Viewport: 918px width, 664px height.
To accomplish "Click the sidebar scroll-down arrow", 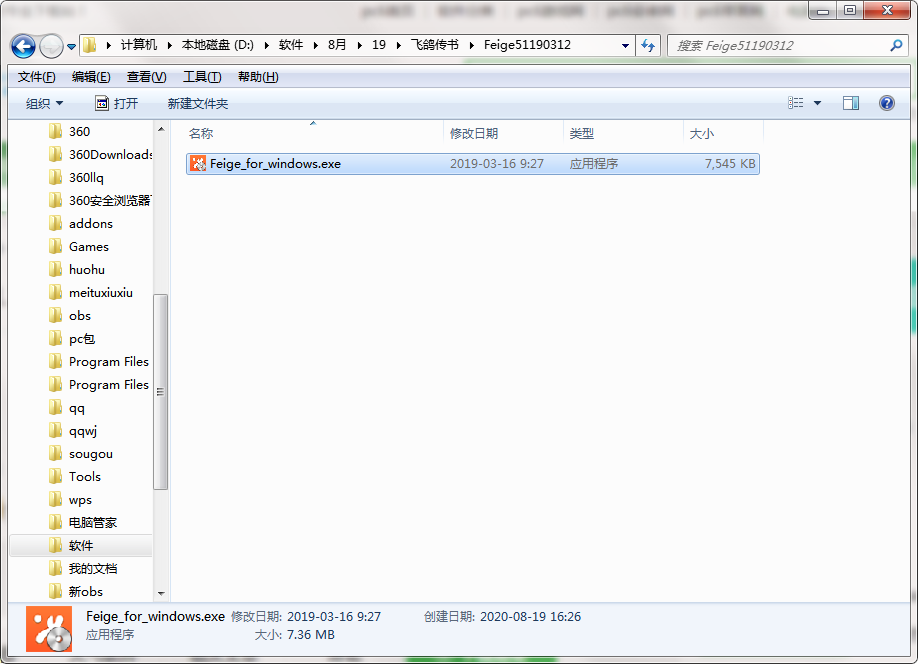I will pyautogui.click(x=161, y=594).
